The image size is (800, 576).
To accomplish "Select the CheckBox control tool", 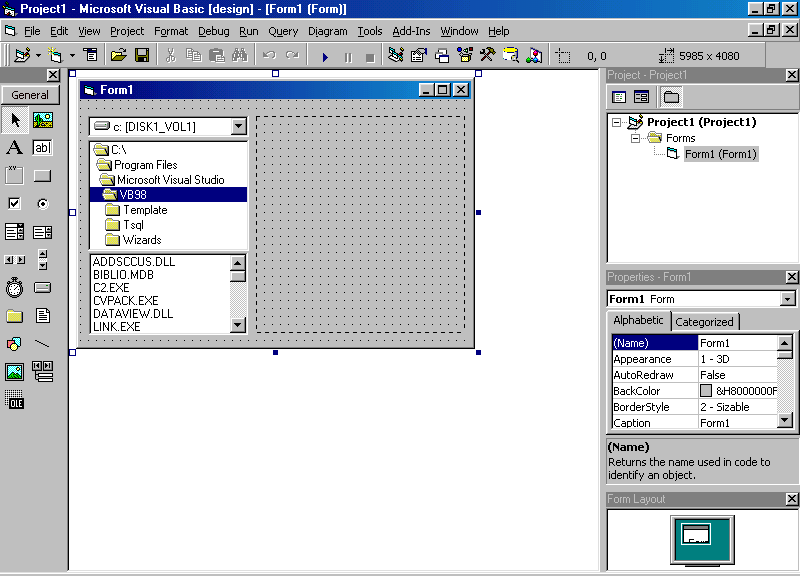I will coord(15,204).
